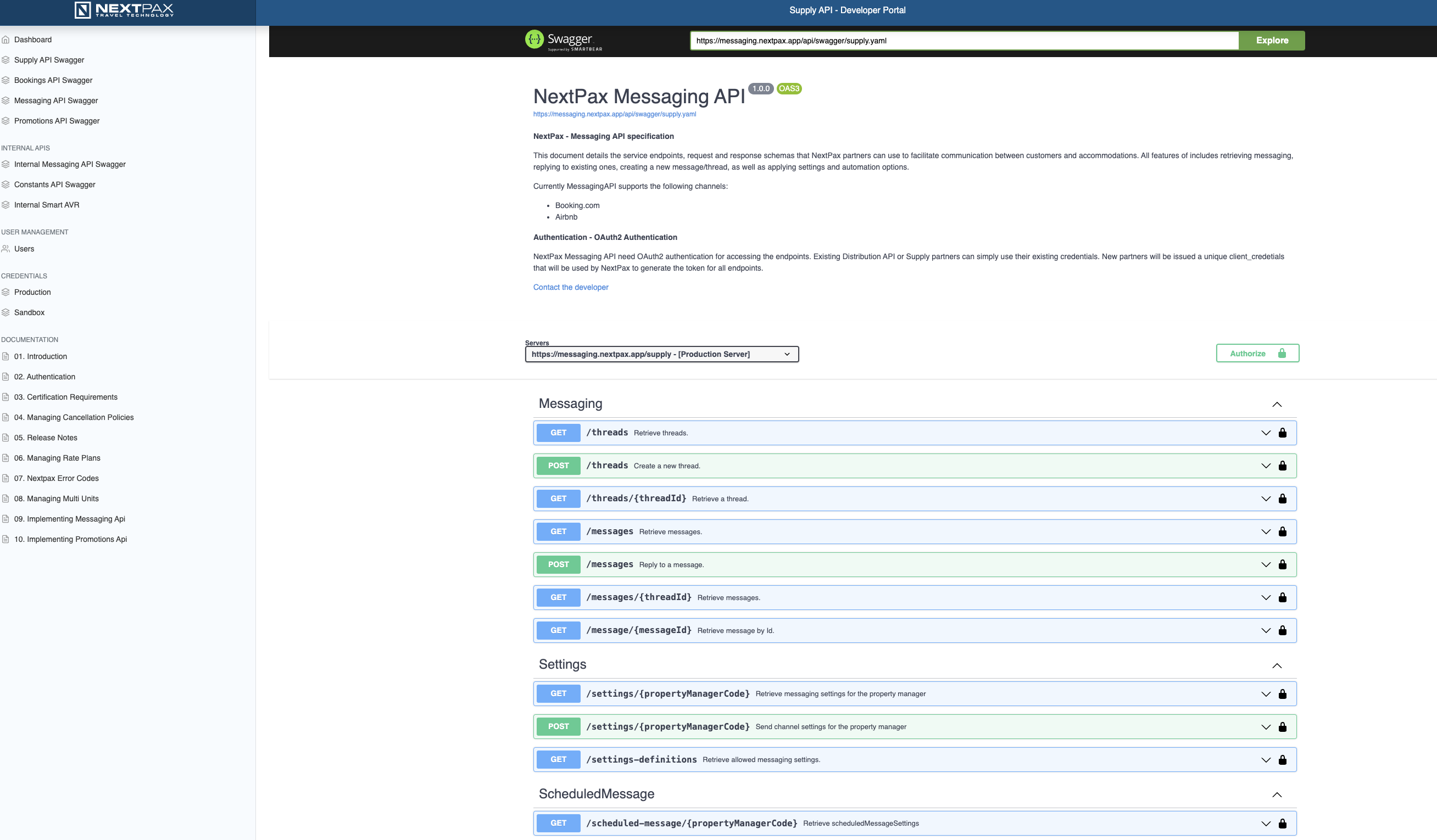Click the supply.yaml link under API title
Viewport: 1437px width, 840px height.
614,114
